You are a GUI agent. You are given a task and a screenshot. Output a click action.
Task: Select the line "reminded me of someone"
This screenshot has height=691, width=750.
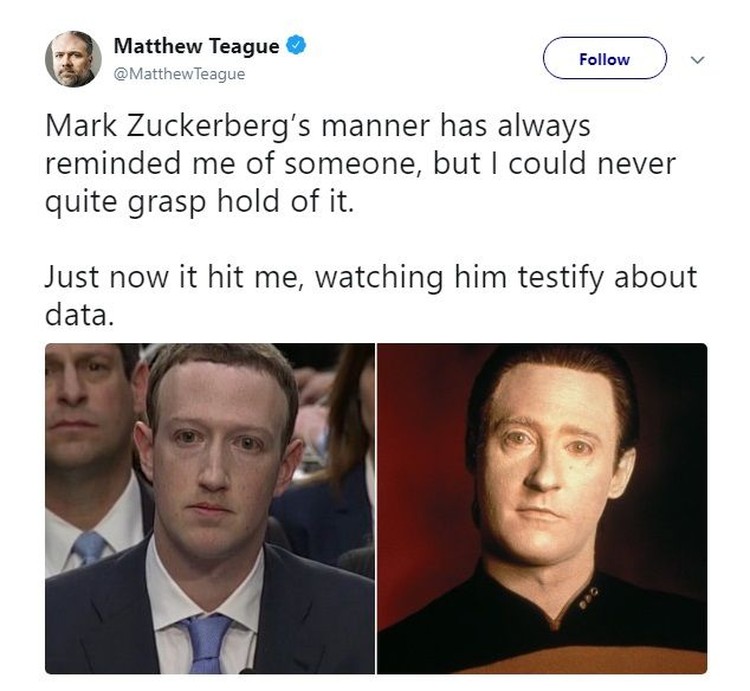[x=234, y=164]
